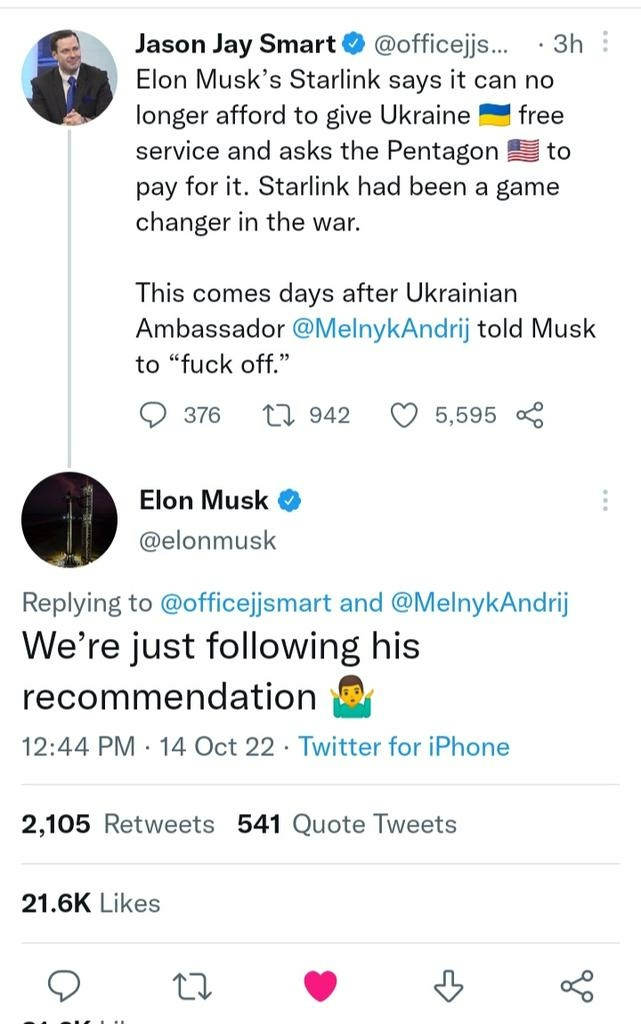Open the Elon Musk display name
Viewport: 641px width, 1024px height.
[x=204, y=500]
